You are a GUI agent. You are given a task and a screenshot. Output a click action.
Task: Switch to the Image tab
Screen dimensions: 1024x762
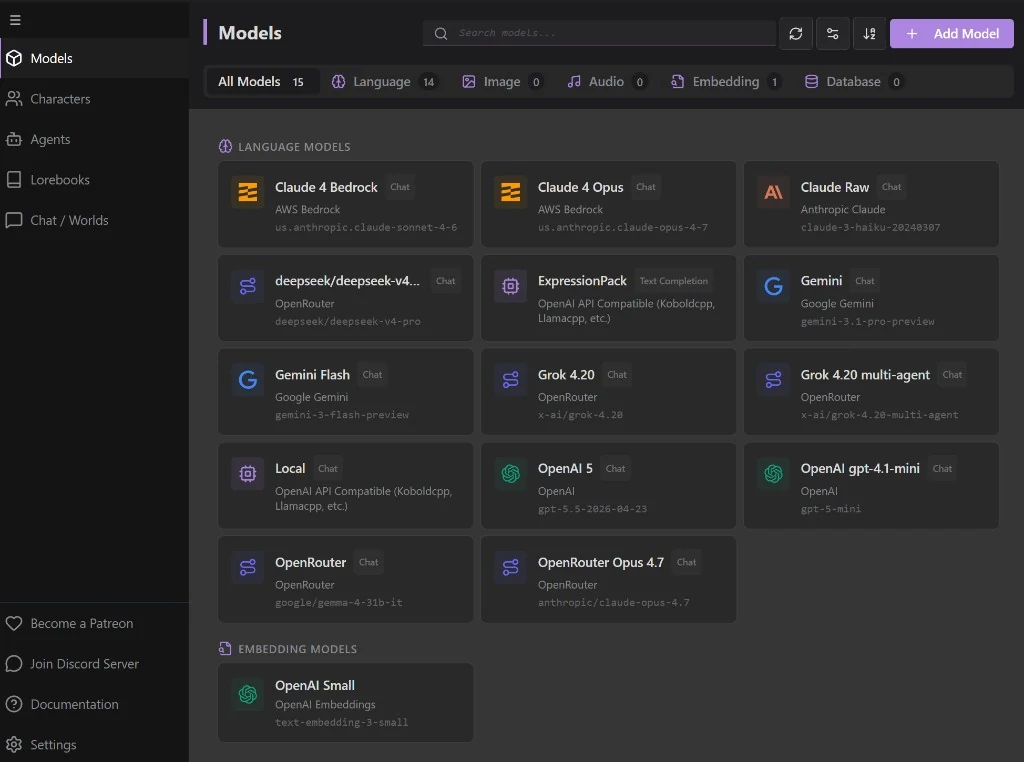[502, 82]
